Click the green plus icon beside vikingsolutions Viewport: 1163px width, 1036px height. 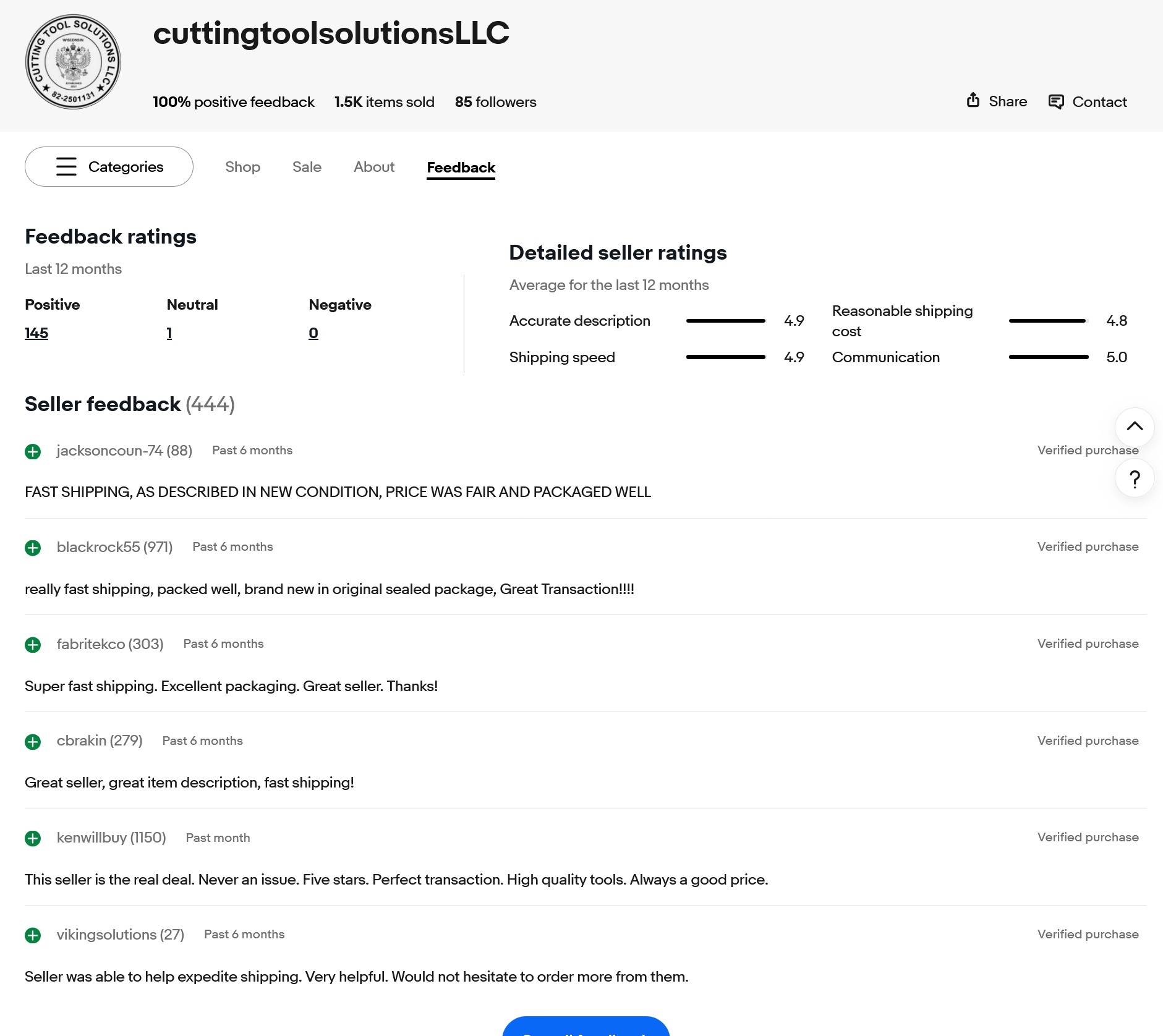(33, 936)
